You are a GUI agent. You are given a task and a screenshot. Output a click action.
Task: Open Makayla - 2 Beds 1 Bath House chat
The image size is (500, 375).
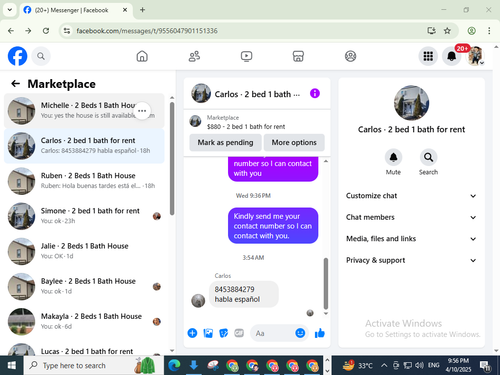(x=84, y=321)
